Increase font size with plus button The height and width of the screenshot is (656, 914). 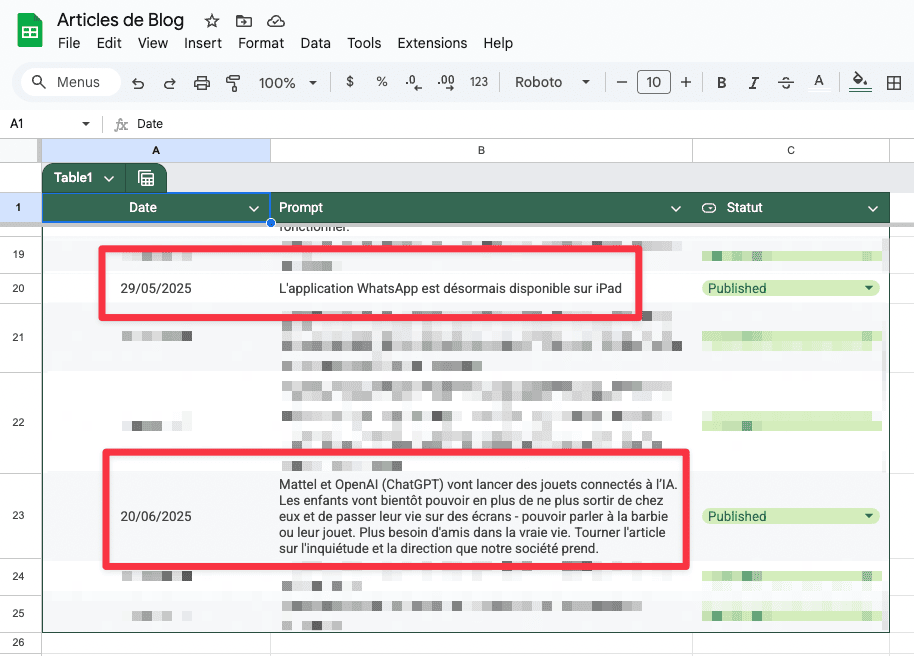point(686,82)
